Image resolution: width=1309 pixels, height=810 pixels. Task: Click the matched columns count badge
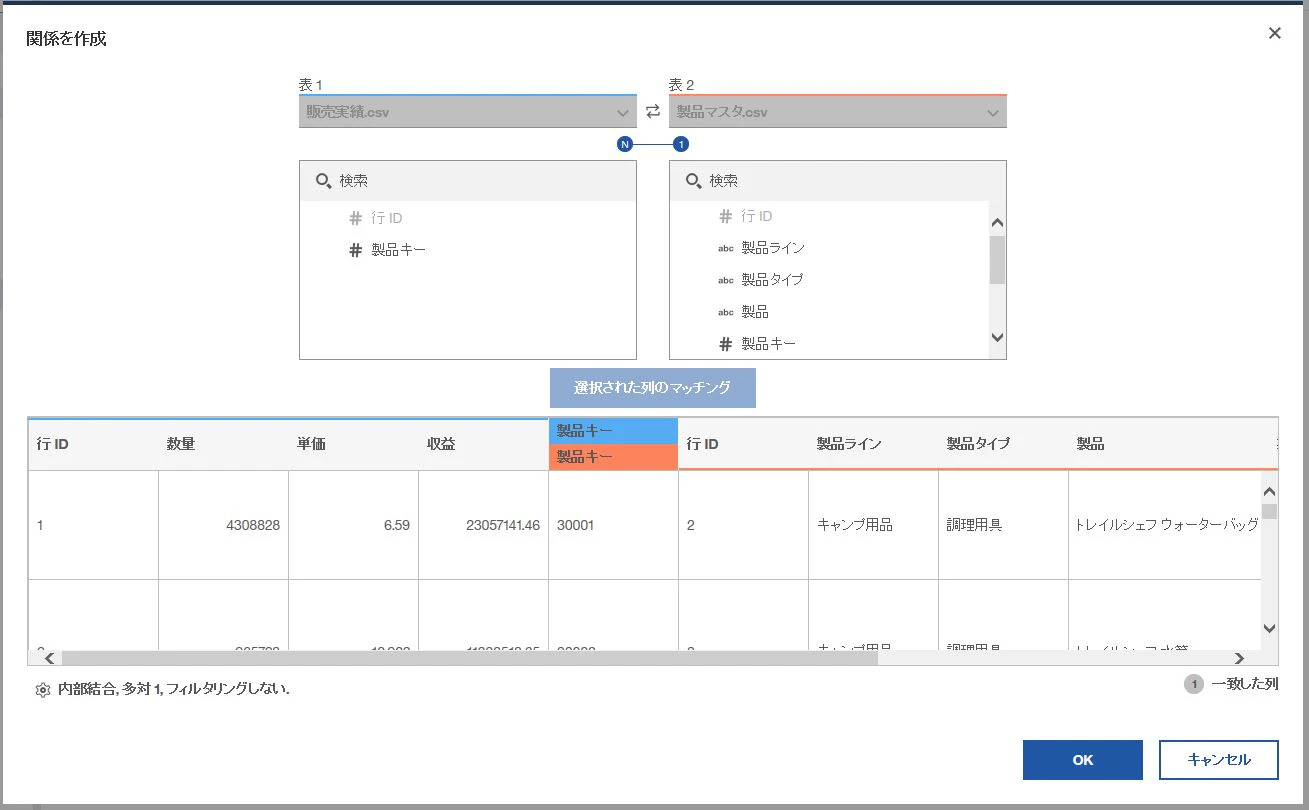click(x=1193, y=685)
